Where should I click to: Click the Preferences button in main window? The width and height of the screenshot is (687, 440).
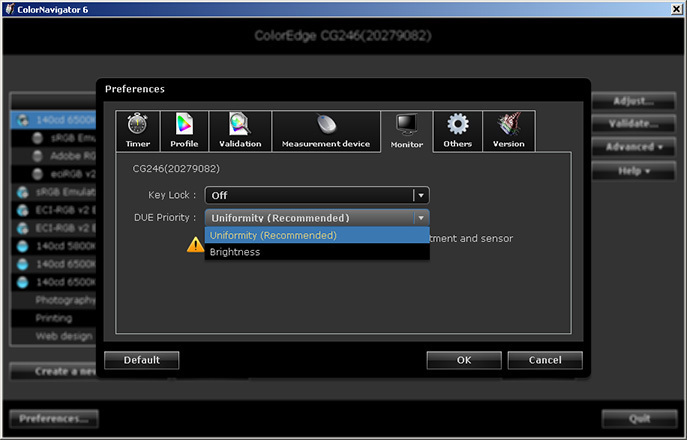(x=54, y=419)
